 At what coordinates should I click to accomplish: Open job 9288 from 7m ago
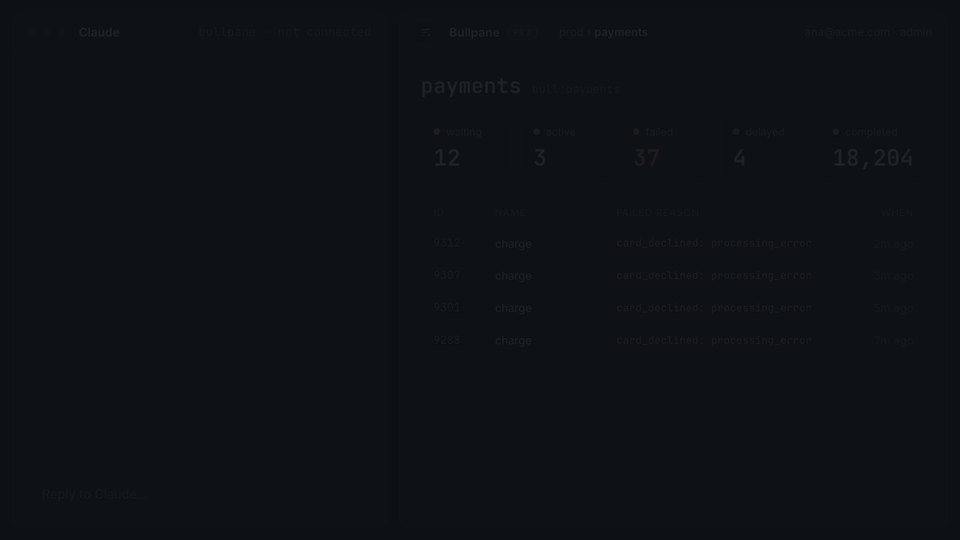[673, 340]
